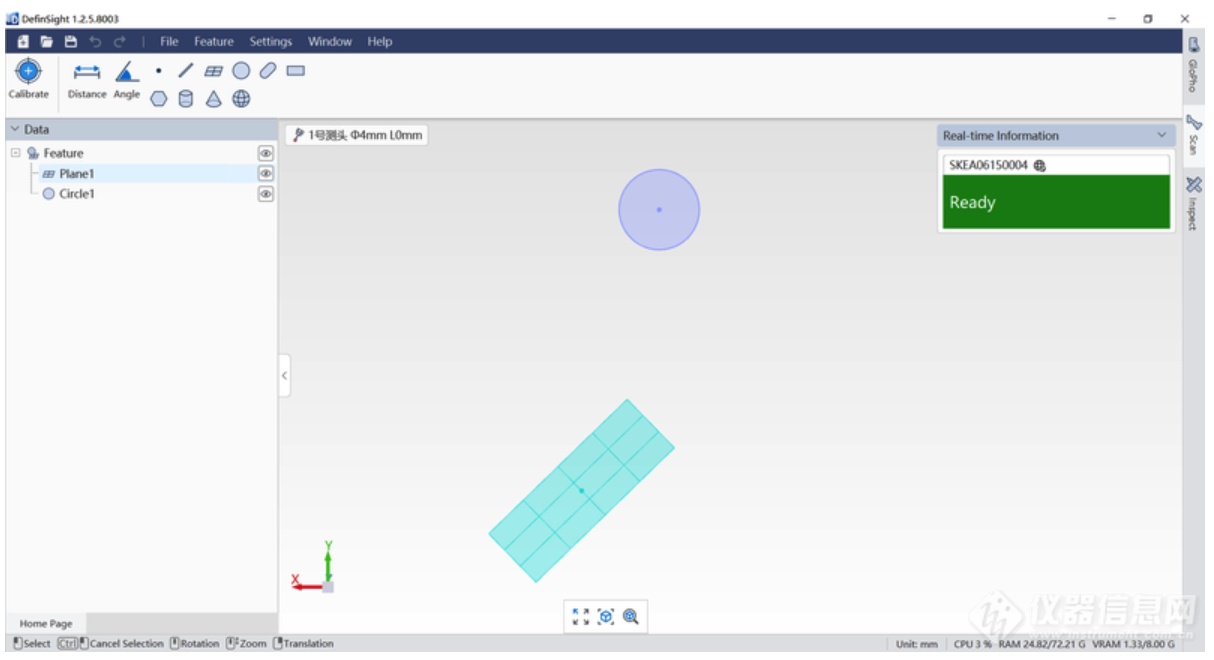The image size is (1214, 660).
Task: Toggle visibility of Circle1
Action: (266, 194)
